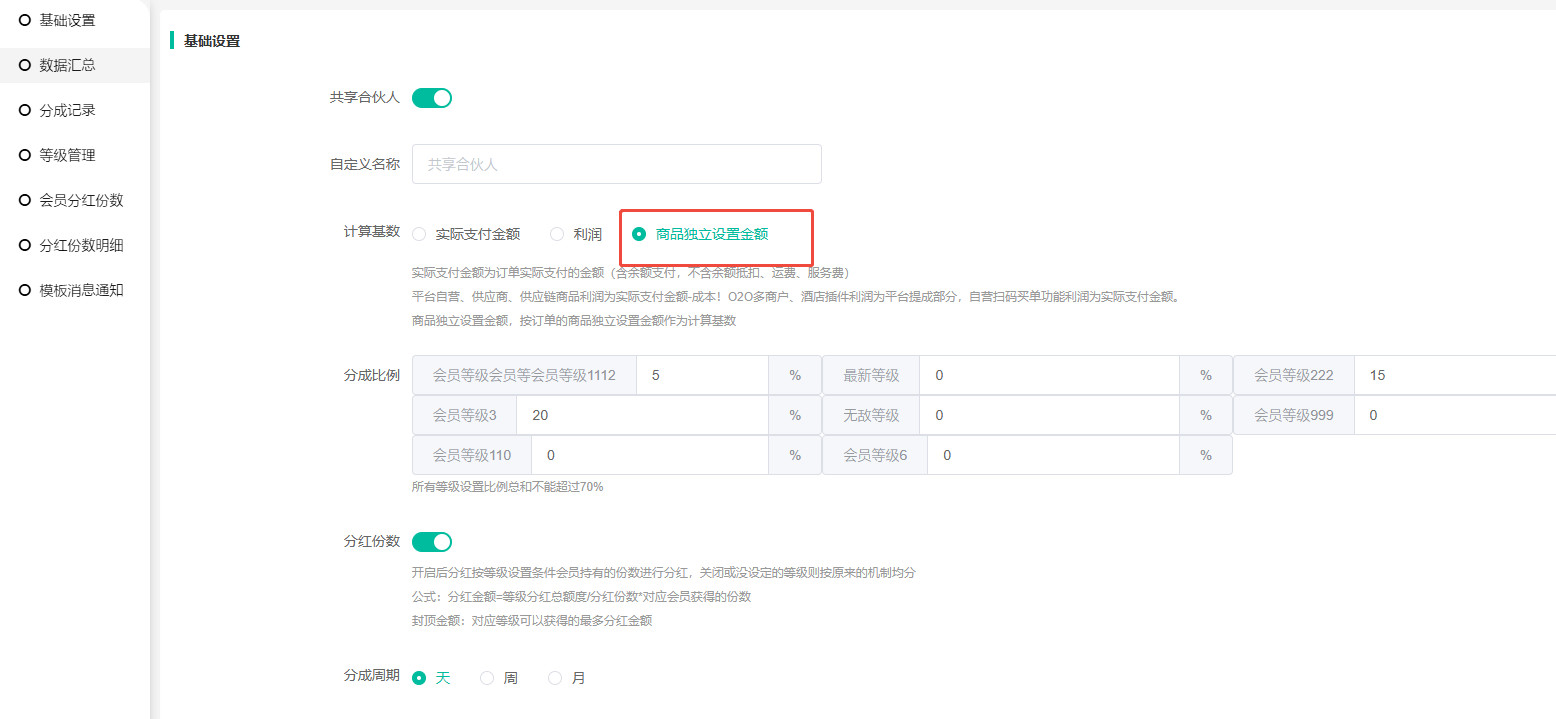1556x719 pixels.
Task: Click the 自定义名称 text field
Action: [616, 164]
